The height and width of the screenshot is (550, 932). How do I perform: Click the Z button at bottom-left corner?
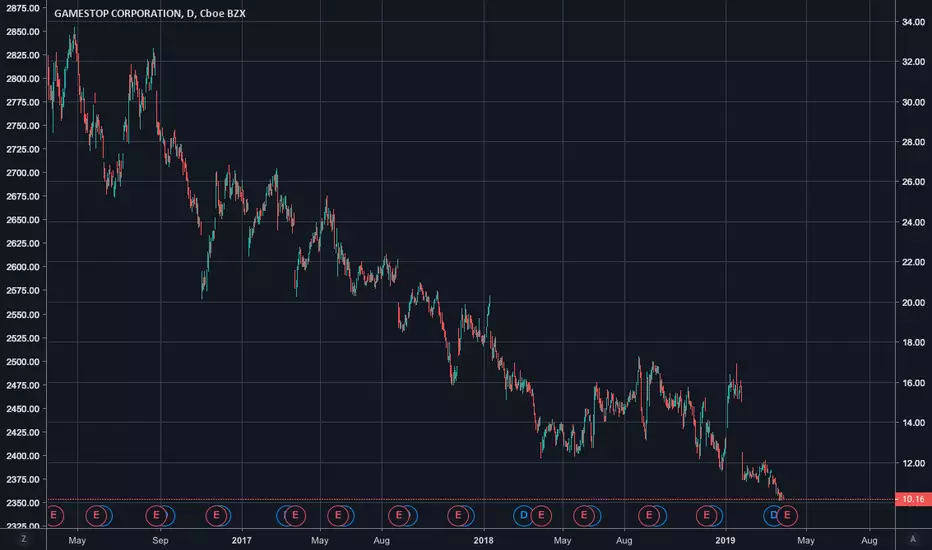[x=24, y=539]
